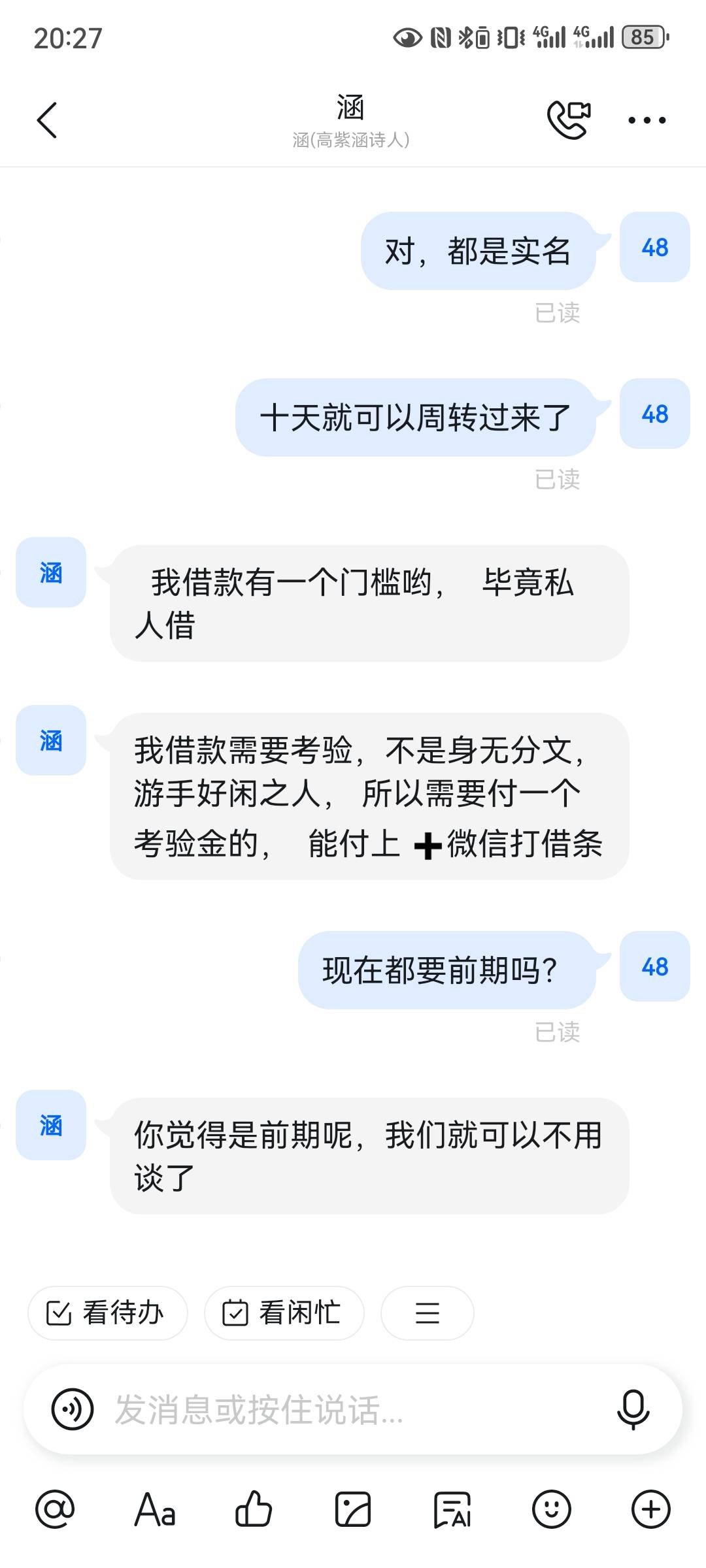The height and width of the screenshot is (1568, 706).
Task: Open the emoji smiley panel
Action: (x=551, y=1509)
